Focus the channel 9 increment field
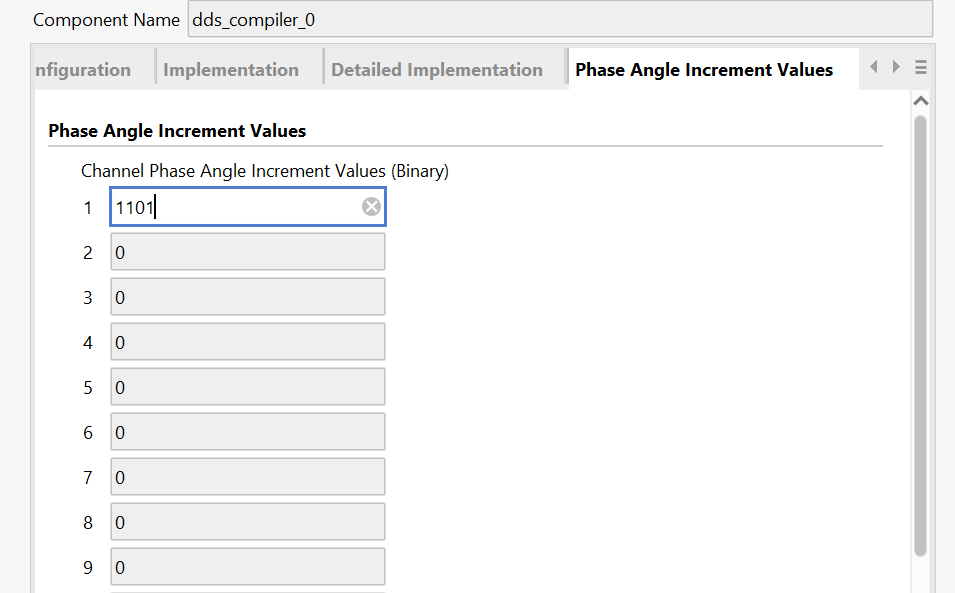Image resolution: width=955 pixels, height=593 pixels. coord(247,568)
